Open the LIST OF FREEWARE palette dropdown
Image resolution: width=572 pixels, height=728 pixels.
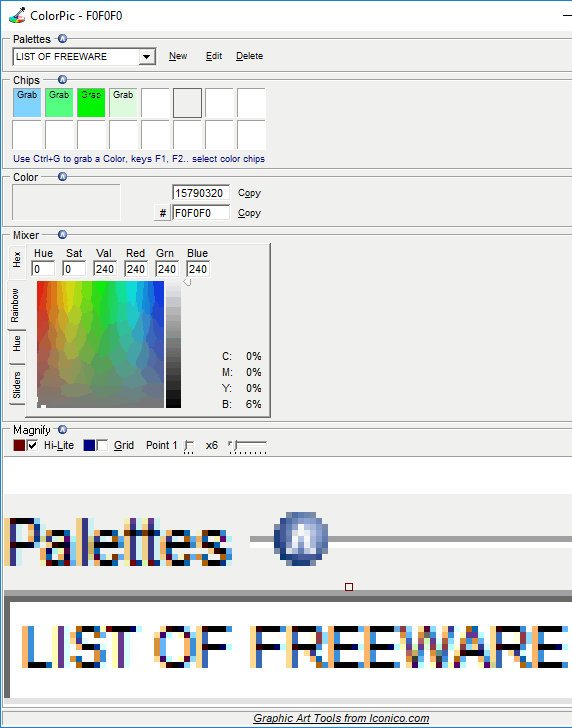(146, 57)
